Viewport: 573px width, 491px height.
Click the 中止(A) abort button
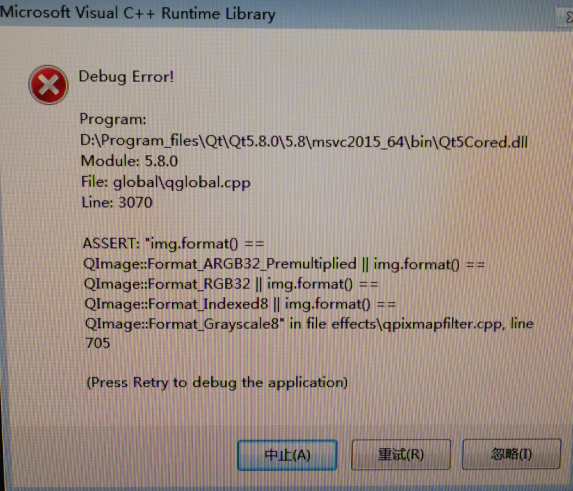(x=287, y=455)
